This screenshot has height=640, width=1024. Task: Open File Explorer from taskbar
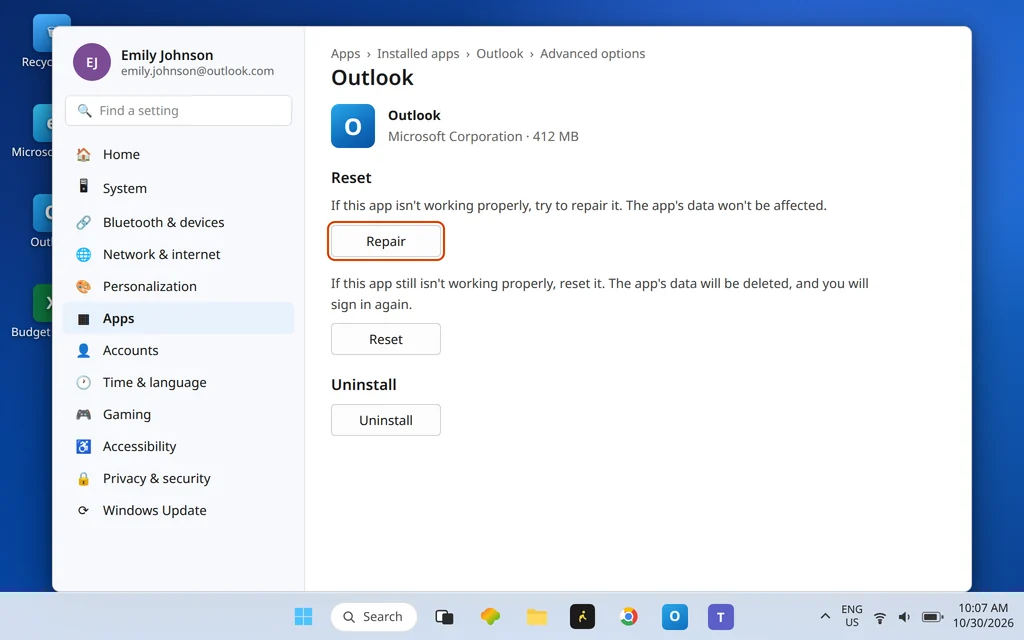click(x=537, y=616)
